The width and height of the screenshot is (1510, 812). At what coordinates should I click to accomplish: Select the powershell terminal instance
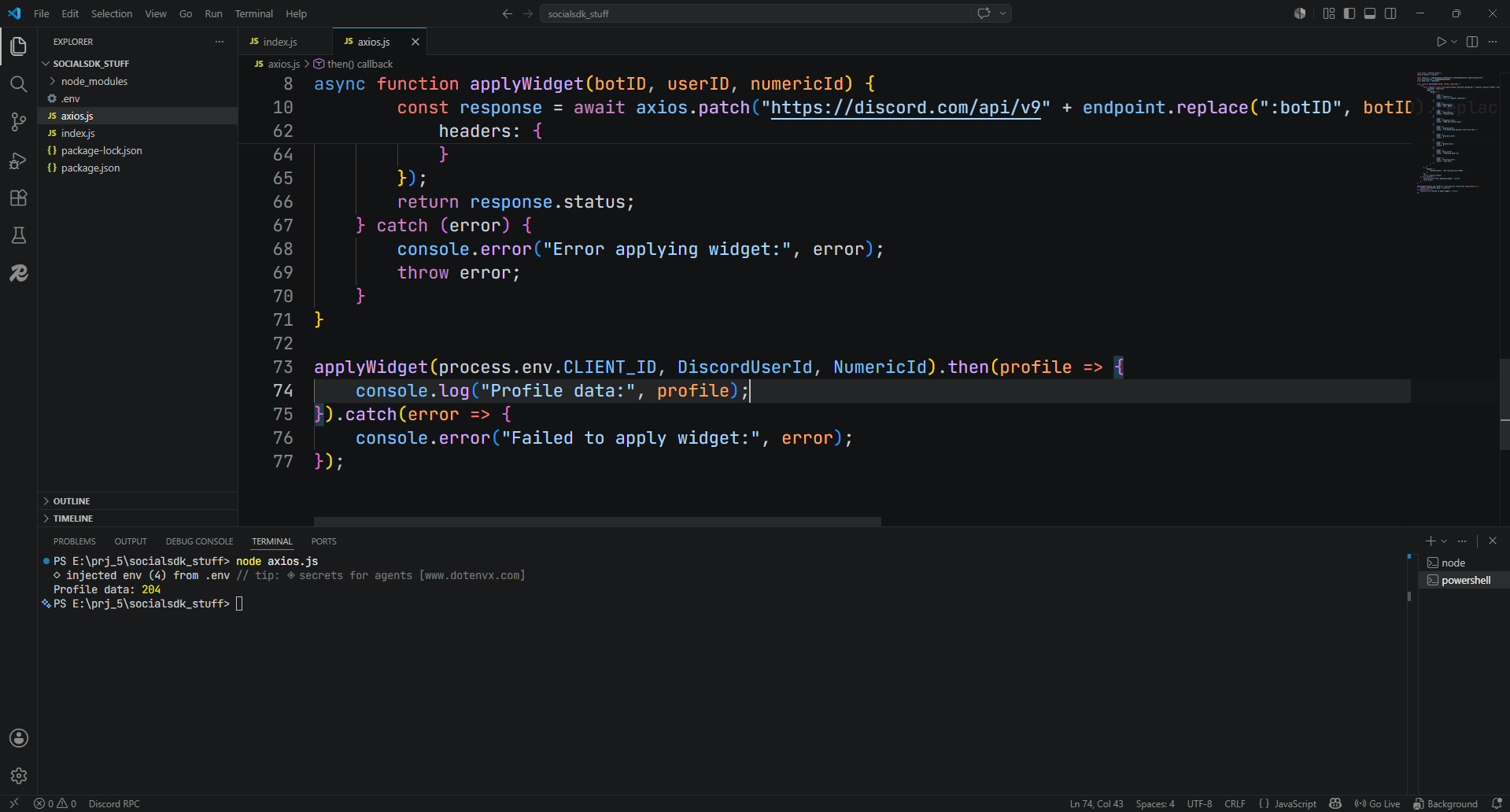coord(1464,580)
